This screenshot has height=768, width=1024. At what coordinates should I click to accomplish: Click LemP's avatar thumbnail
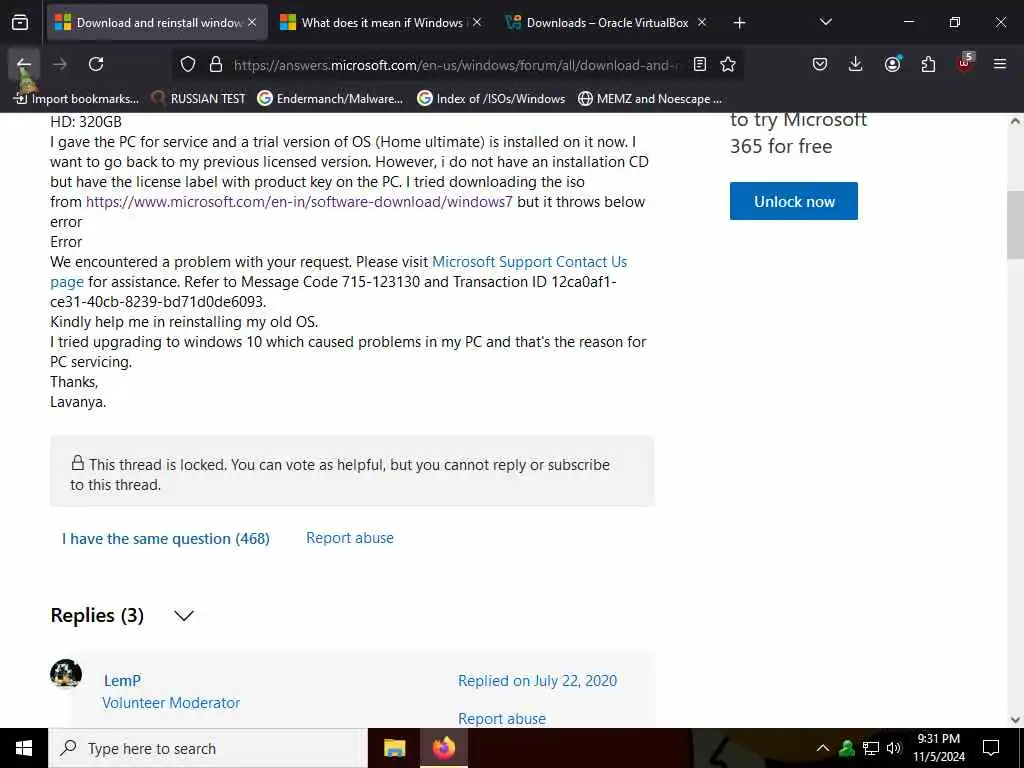coord(66,673)
